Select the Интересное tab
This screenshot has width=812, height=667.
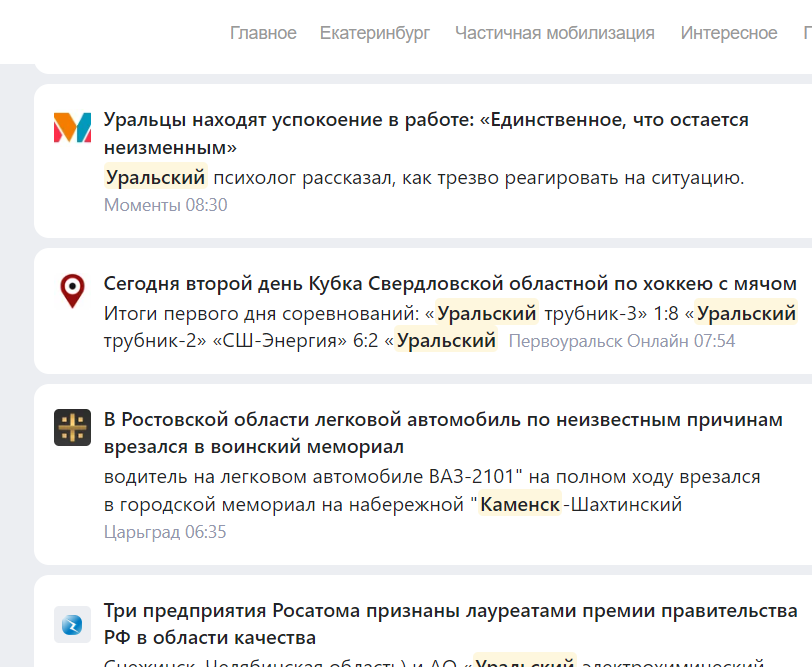[729, 33]
